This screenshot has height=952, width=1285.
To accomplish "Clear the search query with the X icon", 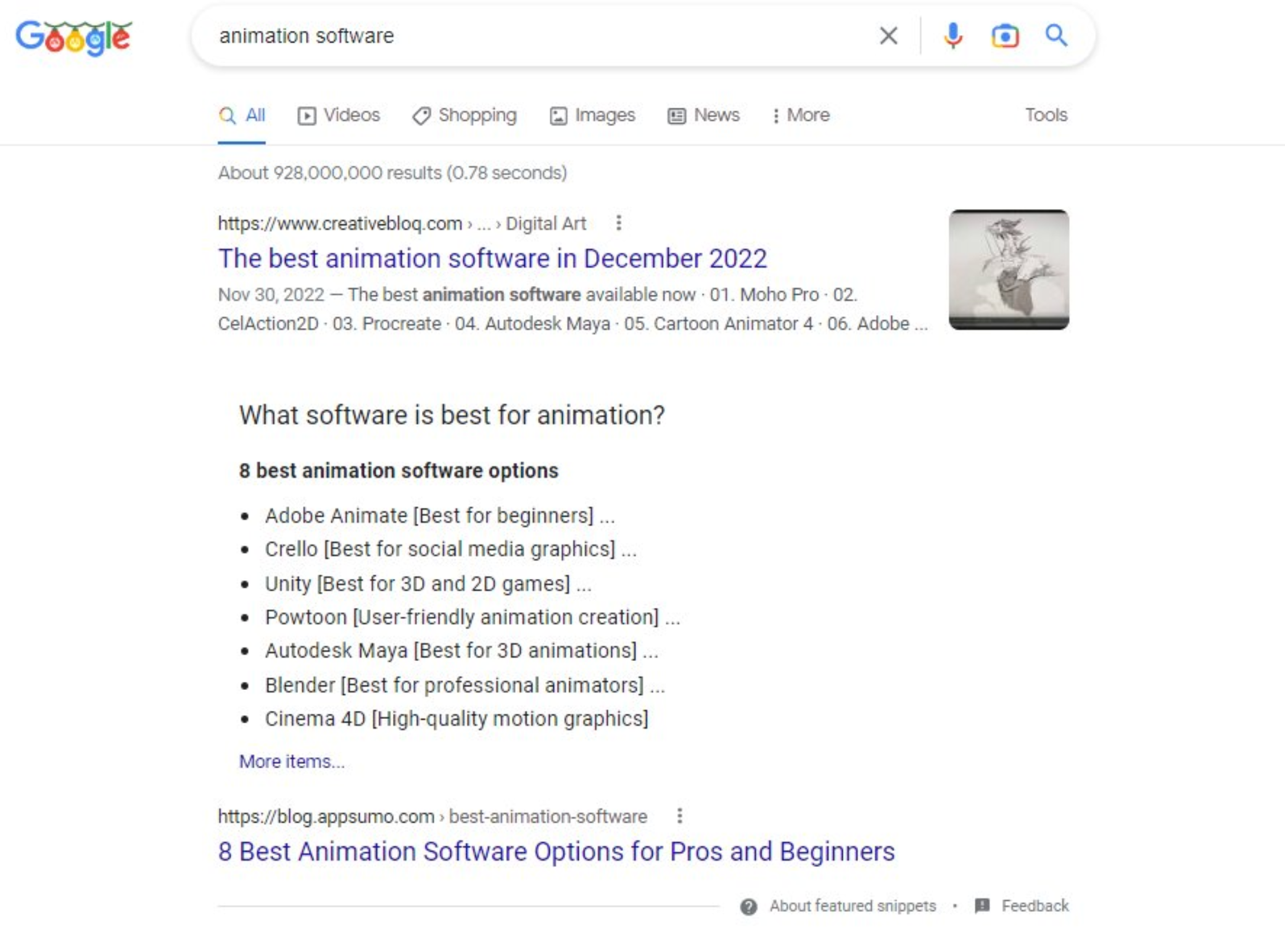I will tap(888, 36).
